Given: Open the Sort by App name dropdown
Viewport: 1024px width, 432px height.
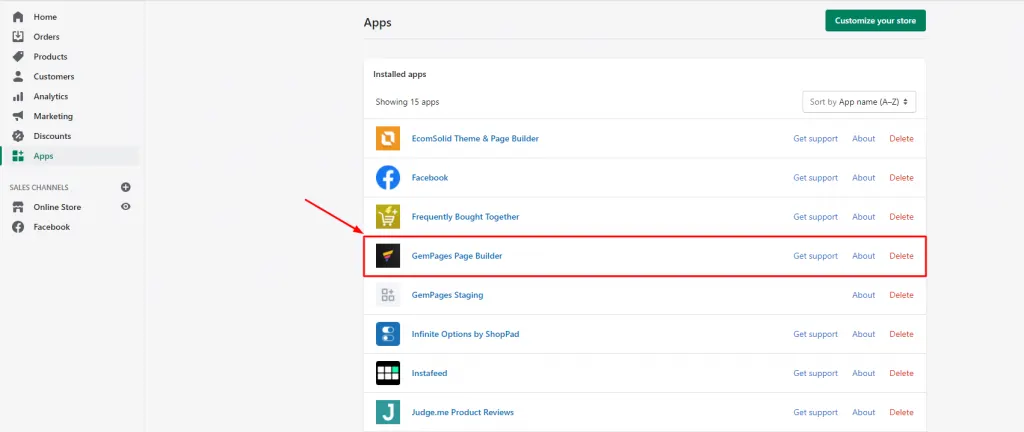Looking at the screenshot, I should click(x=859, y=102).
